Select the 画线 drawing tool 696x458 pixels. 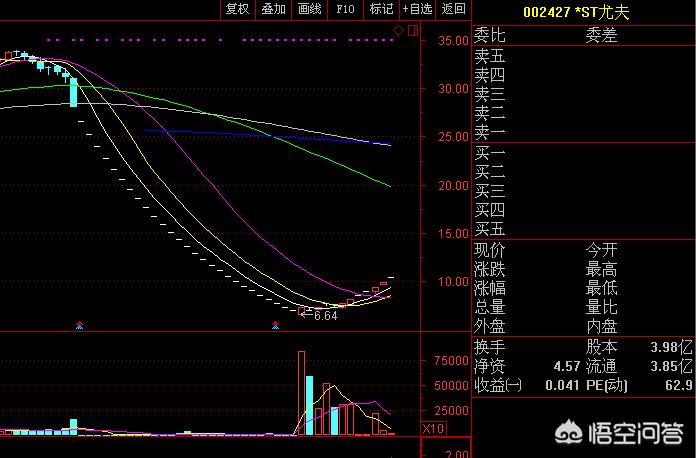point(309,9)
